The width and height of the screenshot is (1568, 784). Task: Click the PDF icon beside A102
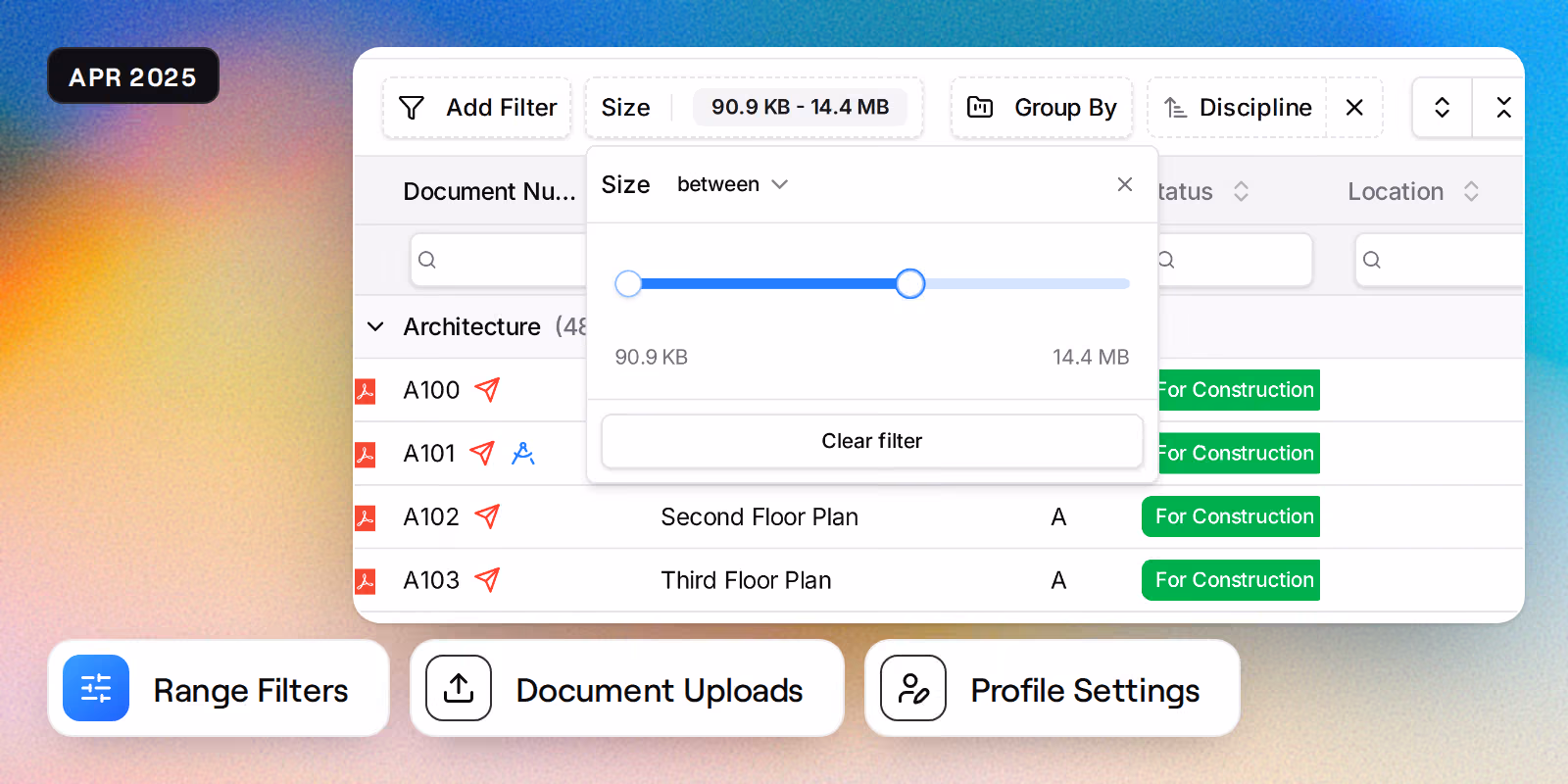tap(366, 517)
